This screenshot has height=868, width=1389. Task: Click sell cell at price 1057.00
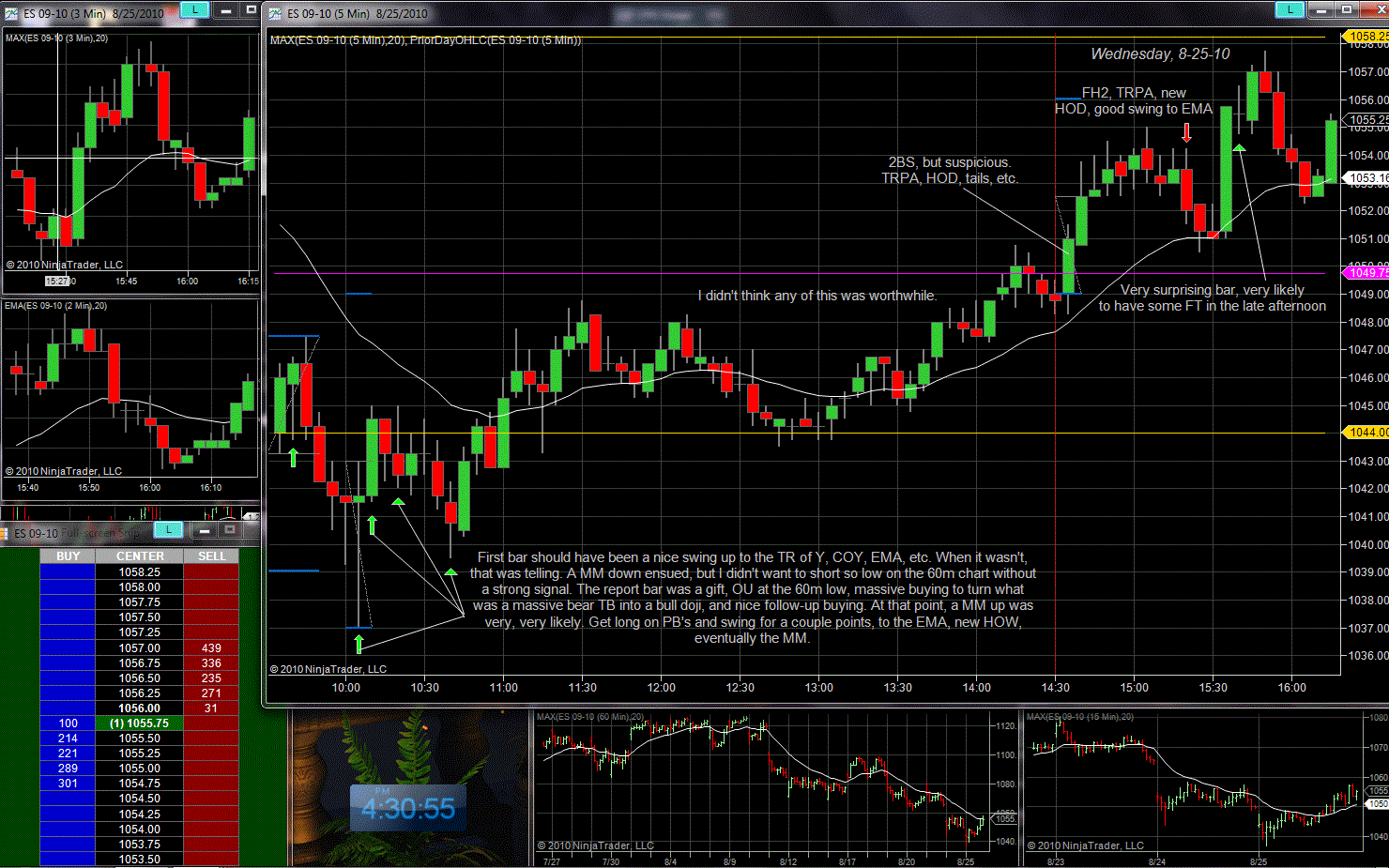(x=211, y=648)
